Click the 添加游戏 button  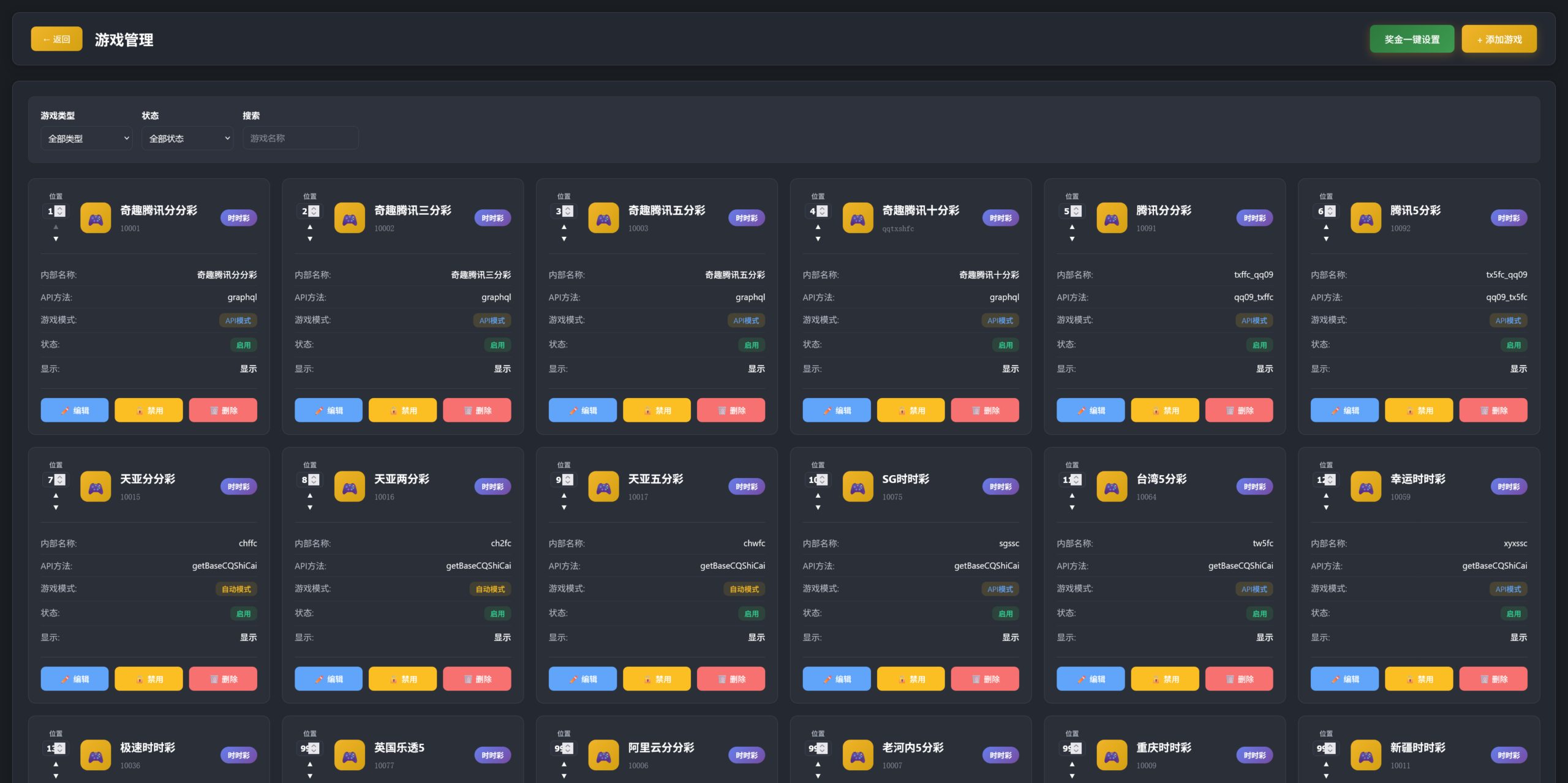coord(1499,39)
